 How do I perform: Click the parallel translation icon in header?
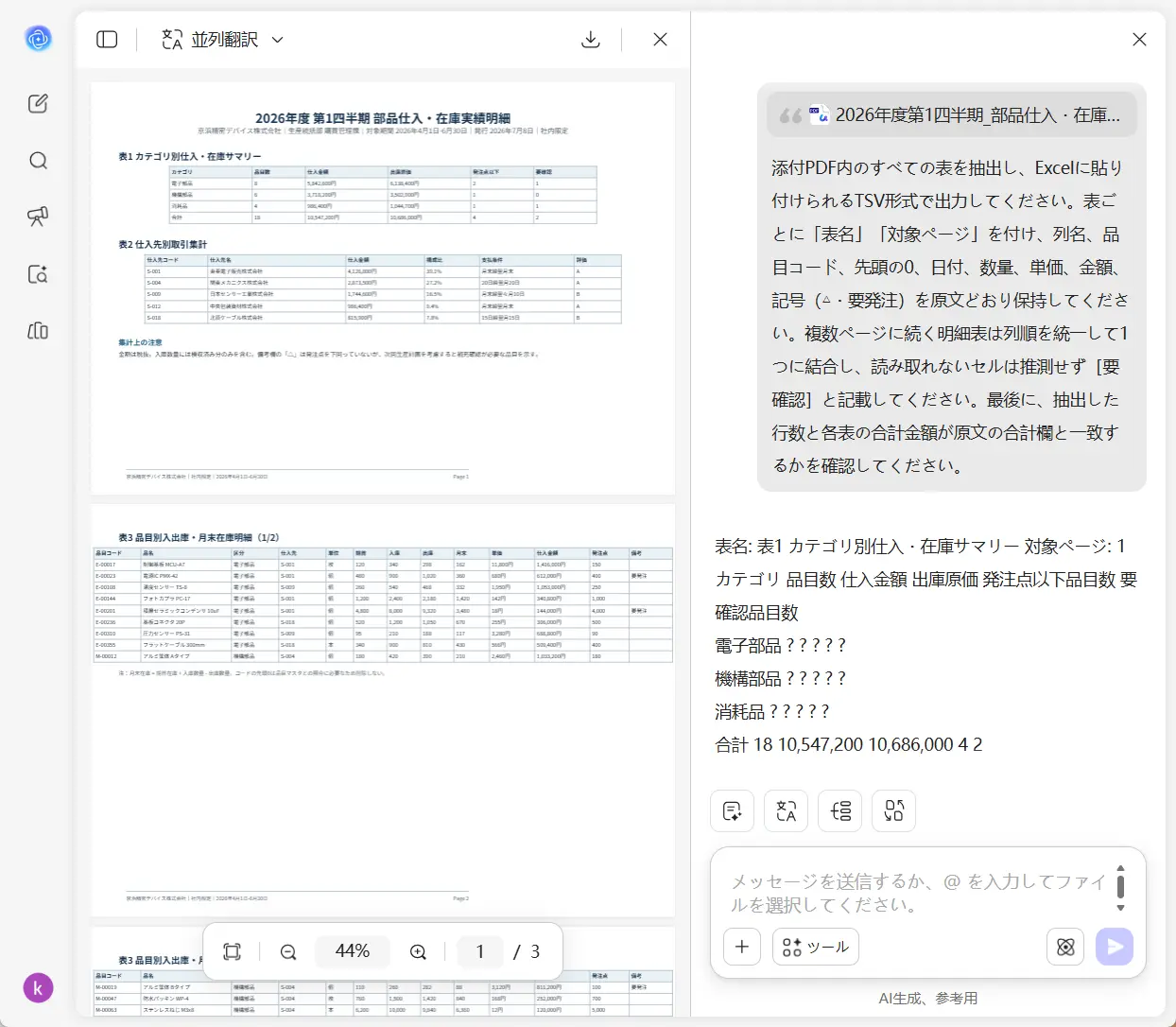(172, 40)
